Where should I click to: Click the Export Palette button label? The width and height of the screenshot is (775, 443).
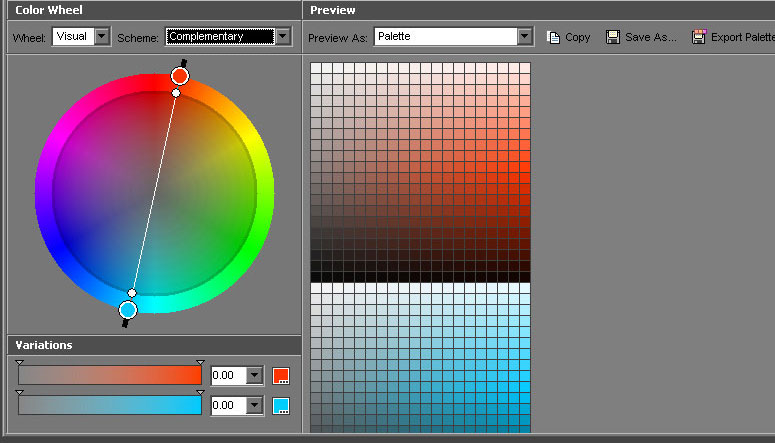coord(742,37)
